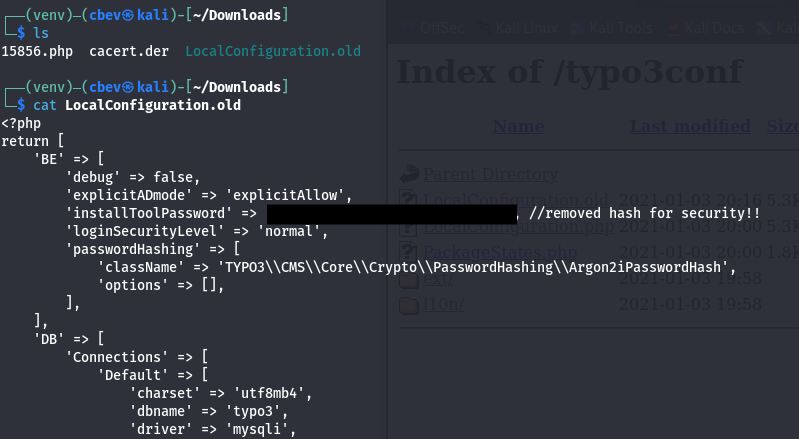Open the Kali Tools bookmark label
This screenshot has height=439, width=799.
[616, 29]
